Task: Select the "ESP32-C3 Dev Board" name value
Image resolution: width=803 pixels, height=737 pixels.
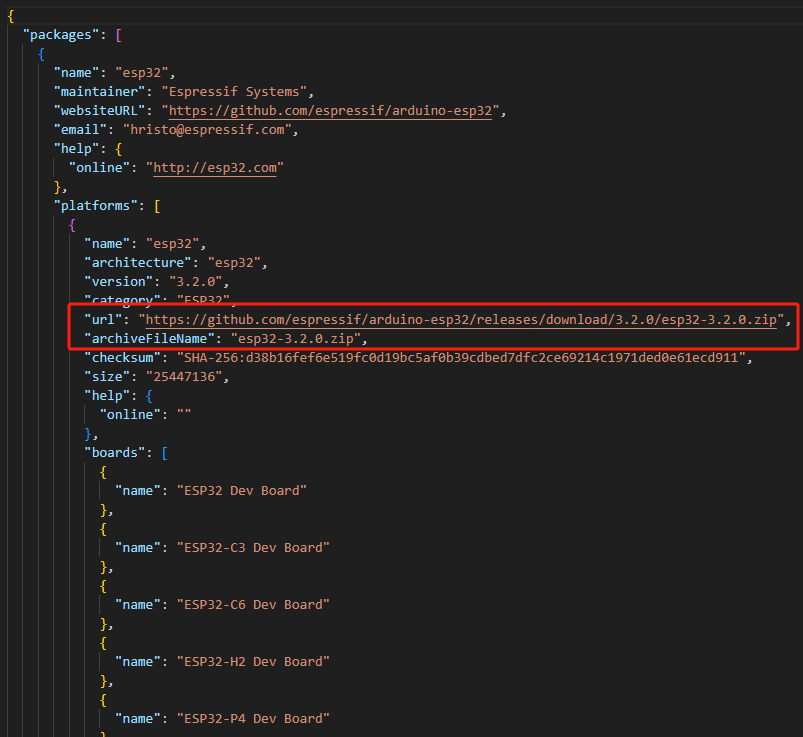Action: point(253,548)
